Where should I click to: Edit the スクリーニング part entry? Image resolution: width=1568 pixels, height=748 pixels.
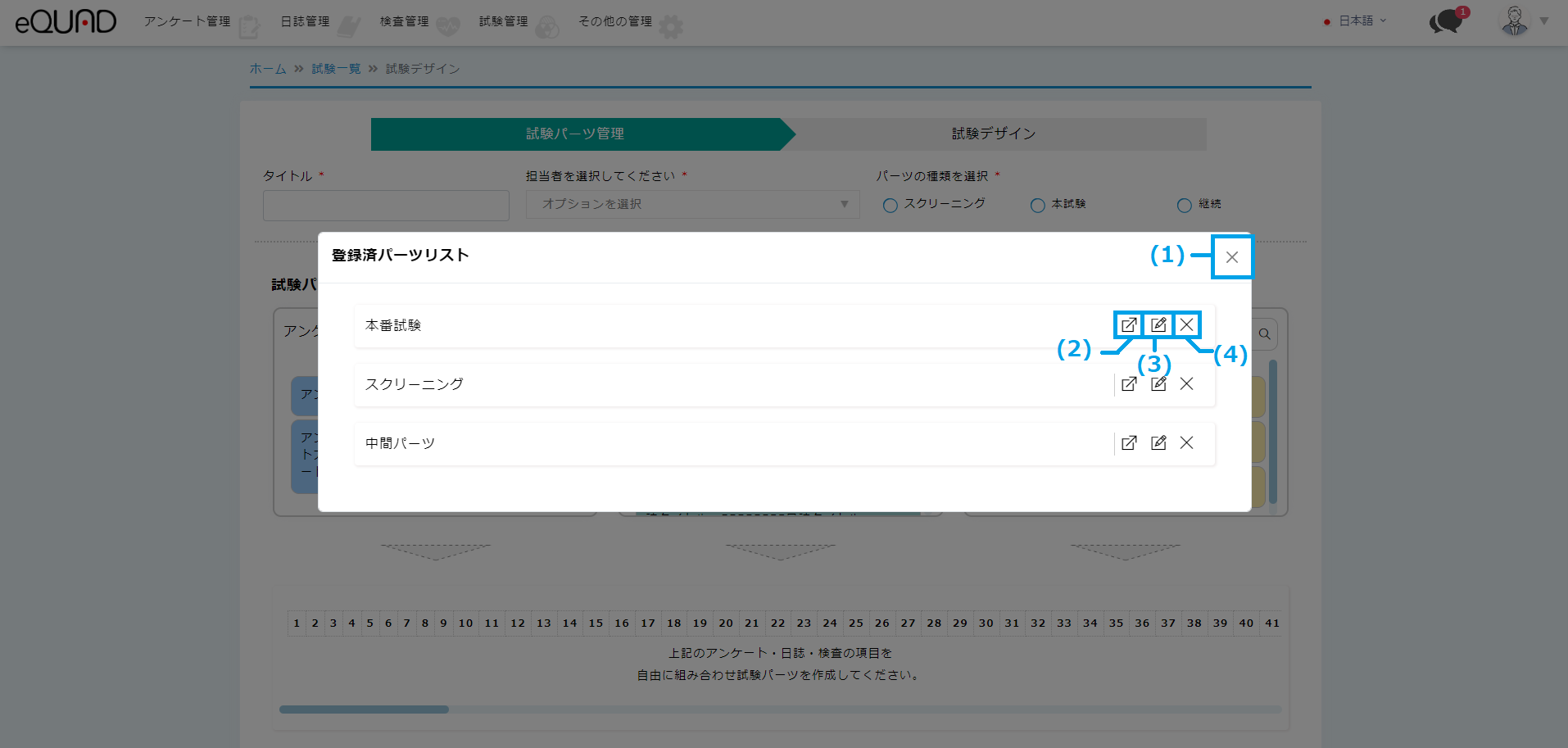[x=1158, y=384]
